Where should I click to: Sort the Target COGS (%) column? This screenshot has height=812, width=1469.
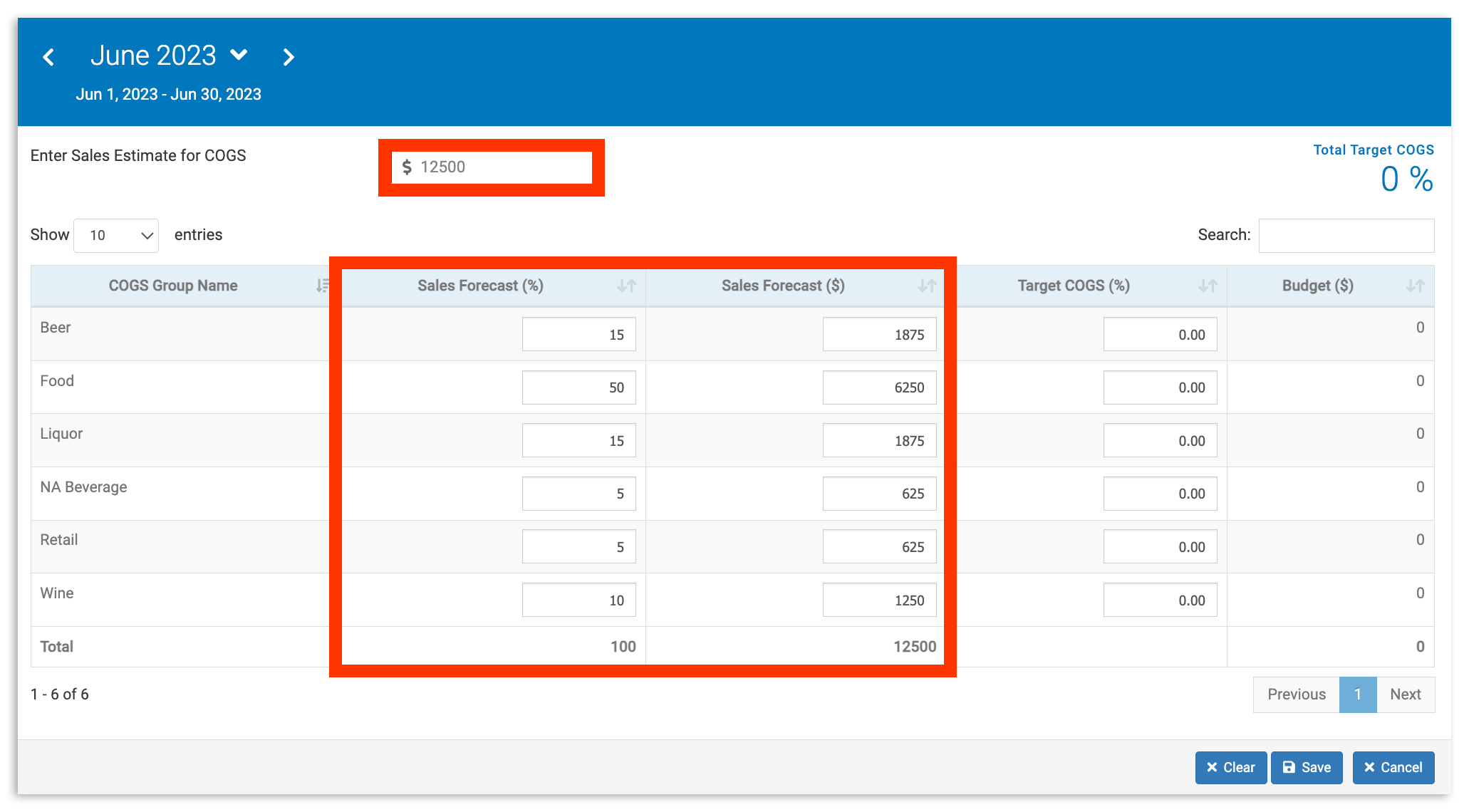(1207, 285)
